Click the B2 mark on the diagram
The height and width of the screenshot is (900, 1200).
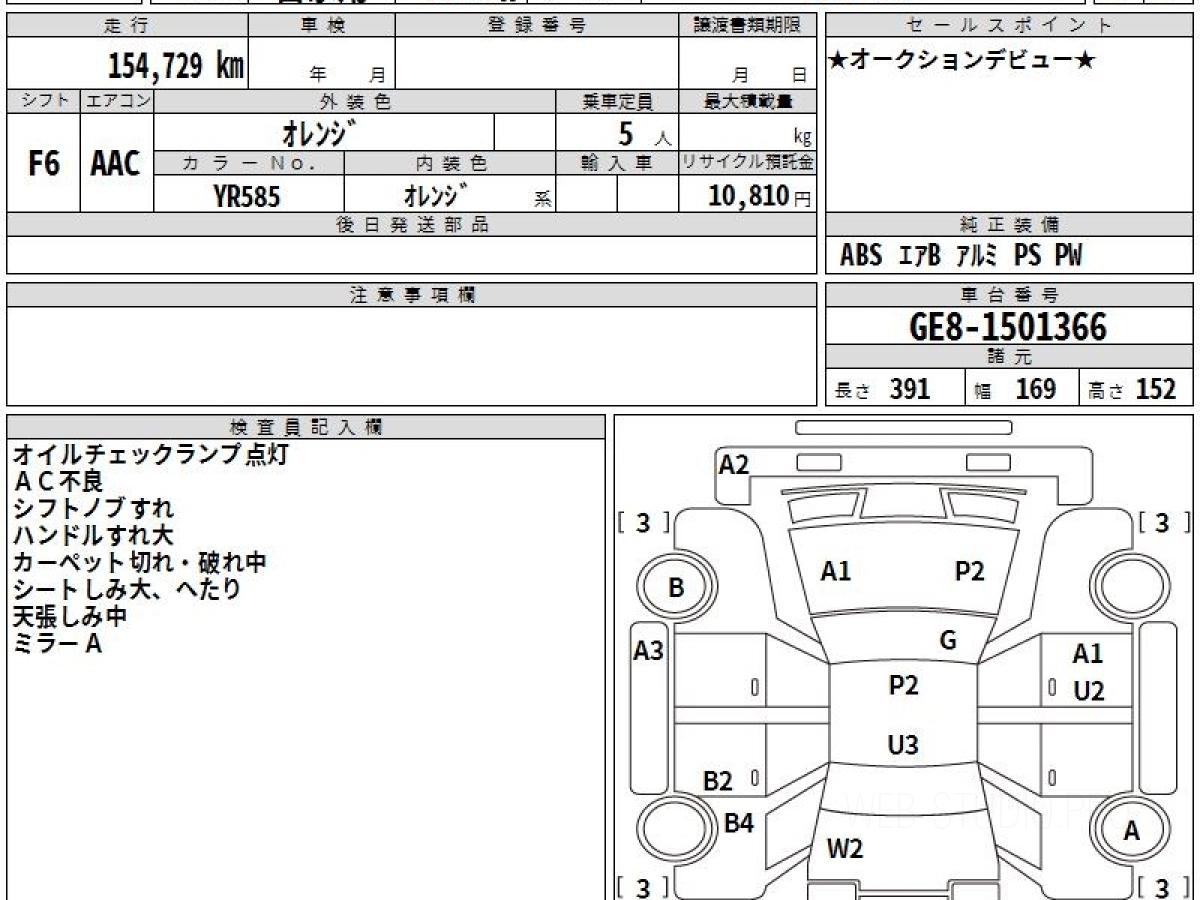[718, 781]
